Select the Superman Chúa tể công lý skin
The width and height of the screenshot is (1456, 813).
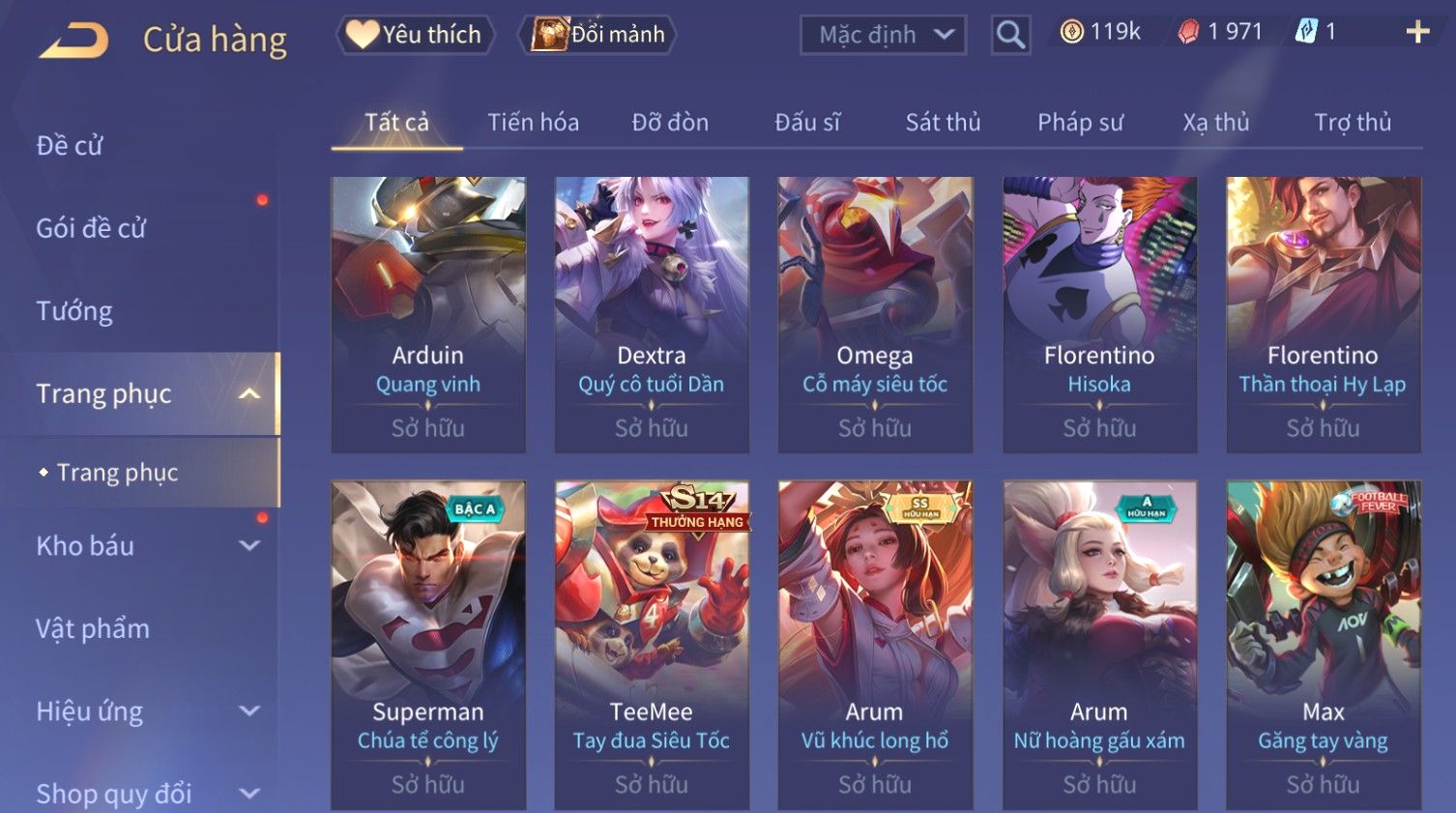pos(428,646)
